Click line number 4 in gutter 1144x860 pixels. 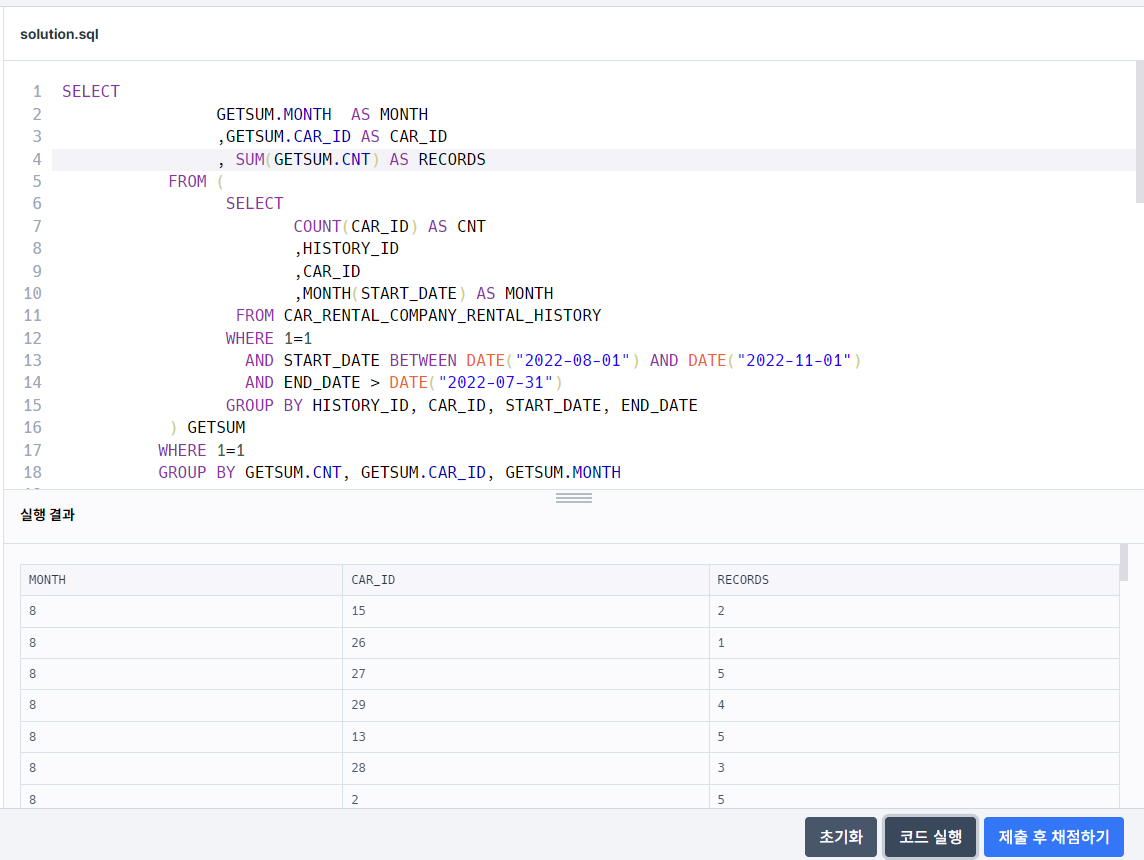[x=36, y=159]
